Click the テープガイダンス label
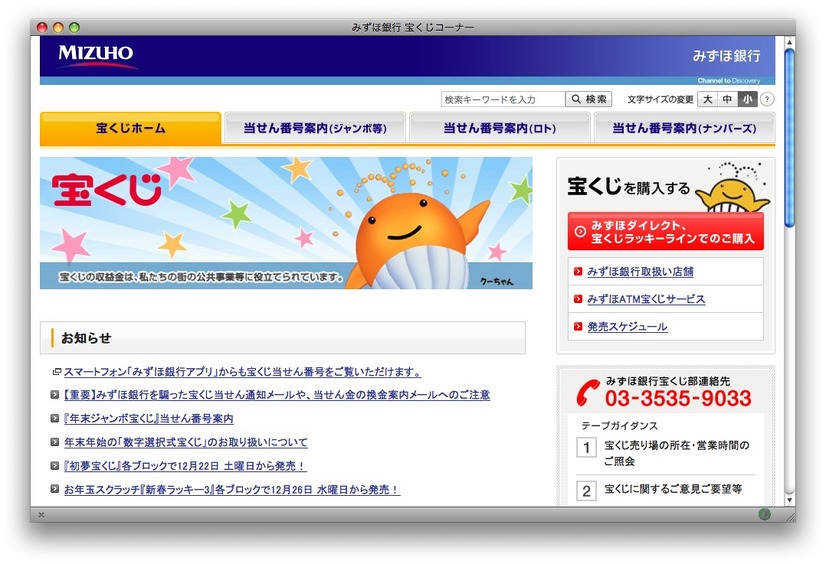826x564 pixels. (x=620, y=426)
